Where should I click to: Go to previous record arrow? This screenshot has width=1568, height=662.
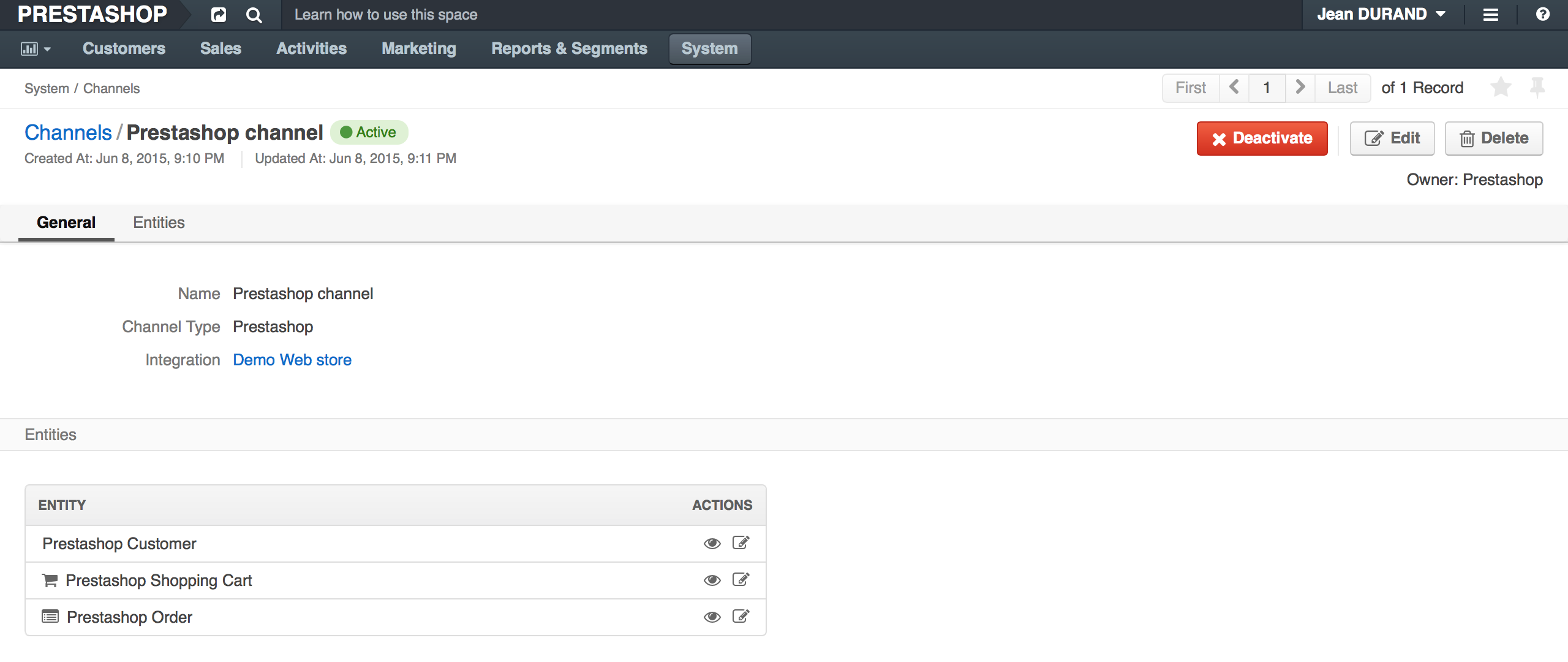(1234, 88)
